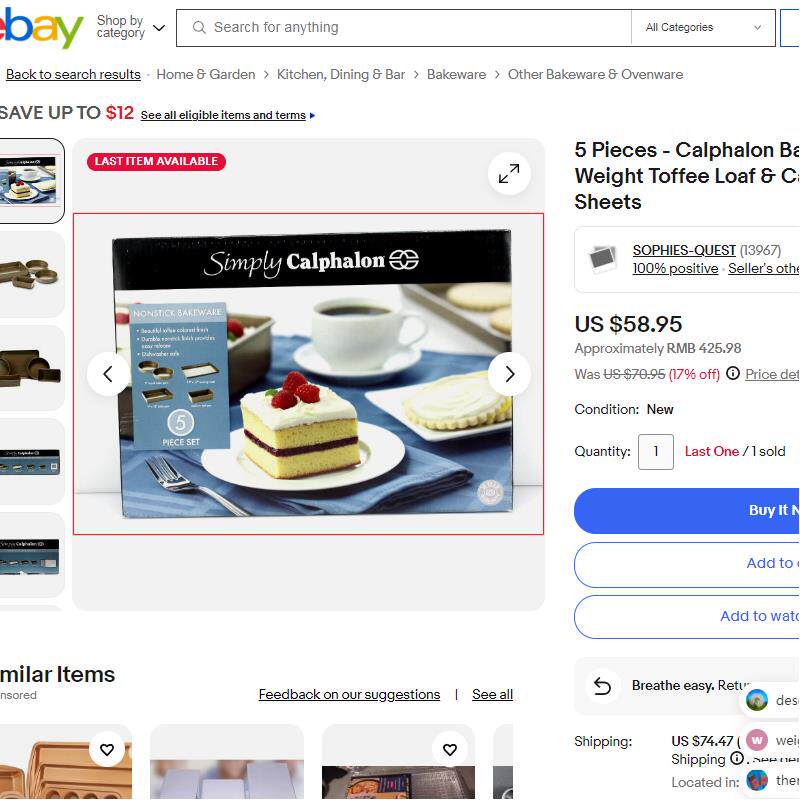Image resolution: width=800 pixels, height=800 pixels.
Task: Open SOPHIES-QUEST seller profile link
Action: [684, 250]
